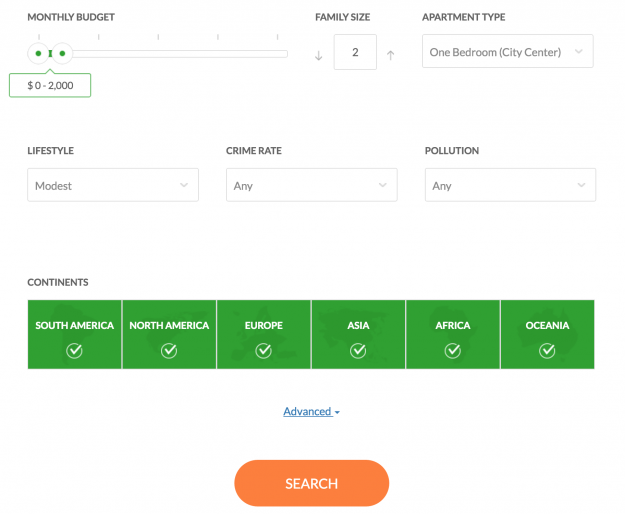625x514 pixels.
Task: Deselect the North America continent tile
Action: [169, 334]
